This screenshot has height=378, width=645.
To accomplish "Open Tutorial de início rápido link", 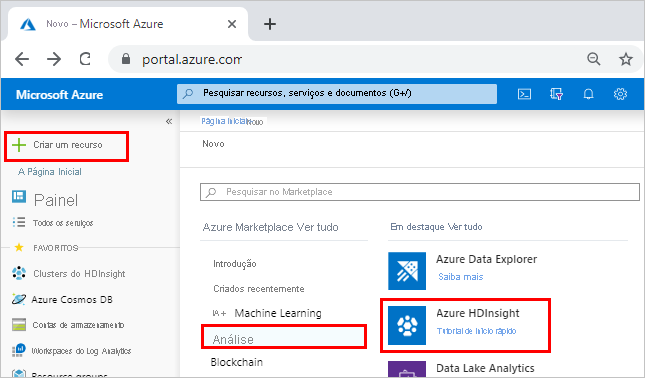I will tap(476, 331).
